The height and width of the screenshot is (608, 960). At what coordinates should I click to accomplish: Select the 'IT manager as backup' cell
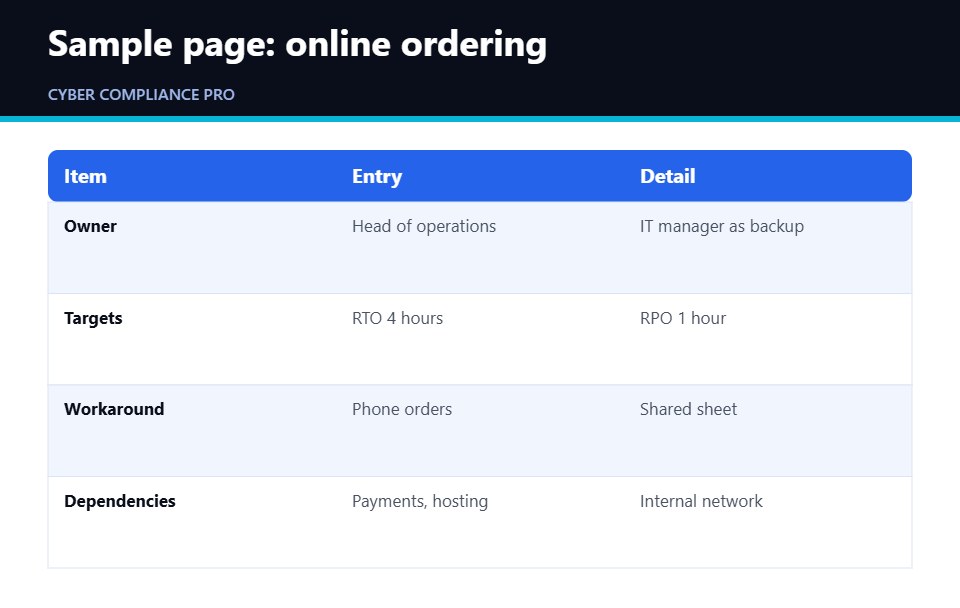point(722,227)
